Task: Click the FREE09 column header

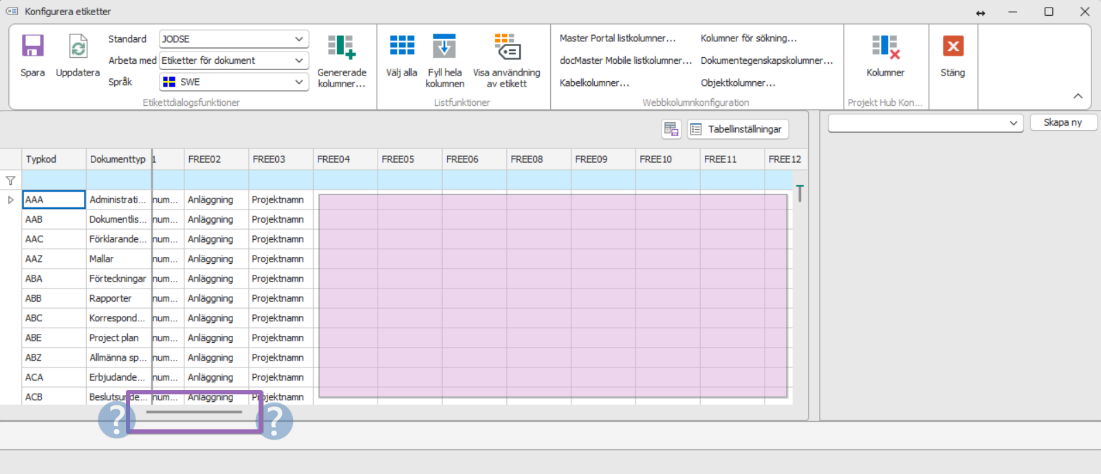Action: click(x=604, y=159)
